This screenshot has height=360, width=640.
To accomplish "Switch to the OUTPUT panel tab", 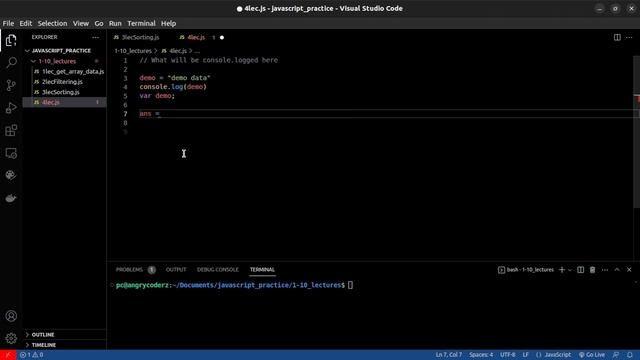I will click(x=176, y=270).
